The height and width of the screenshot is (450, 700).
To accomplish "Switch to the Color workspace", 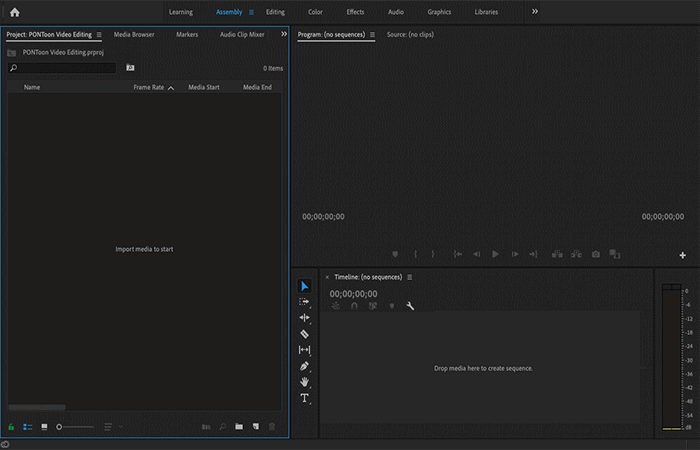I will coord(315,12).
